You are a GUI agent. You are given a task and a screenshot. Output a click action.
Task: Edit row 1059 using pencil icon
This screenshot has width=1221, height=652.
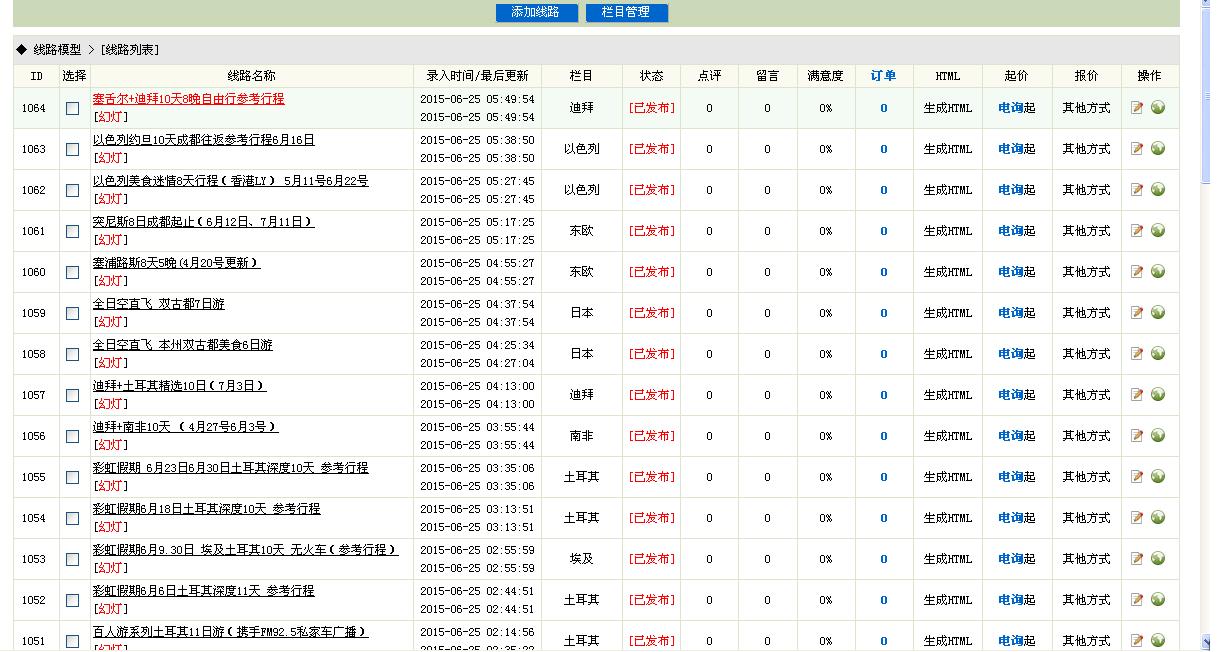coord(1137,312)
